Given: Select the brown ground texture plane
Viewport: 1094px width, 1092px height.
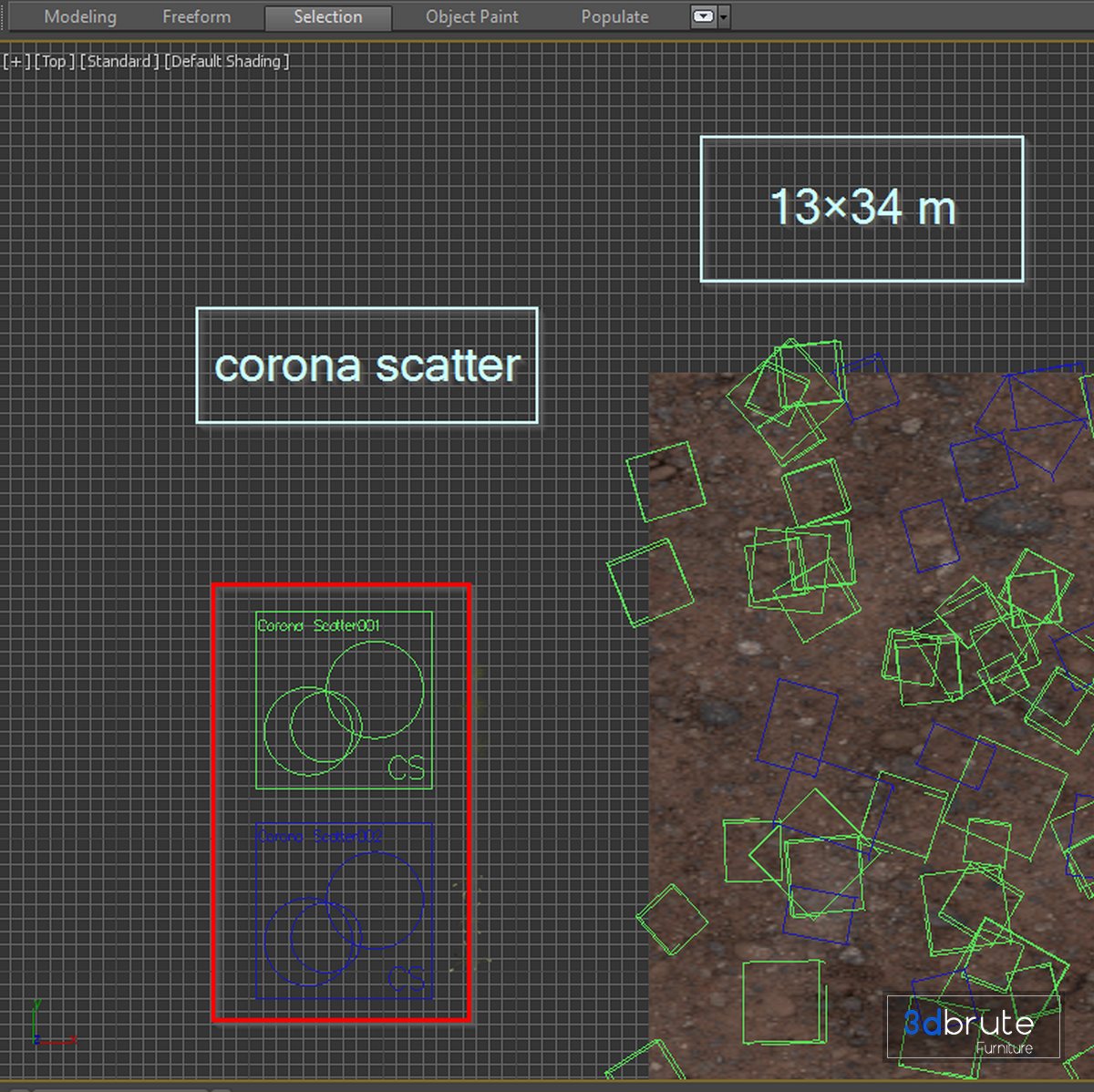Looking at the screenshot, I should 871,726.
